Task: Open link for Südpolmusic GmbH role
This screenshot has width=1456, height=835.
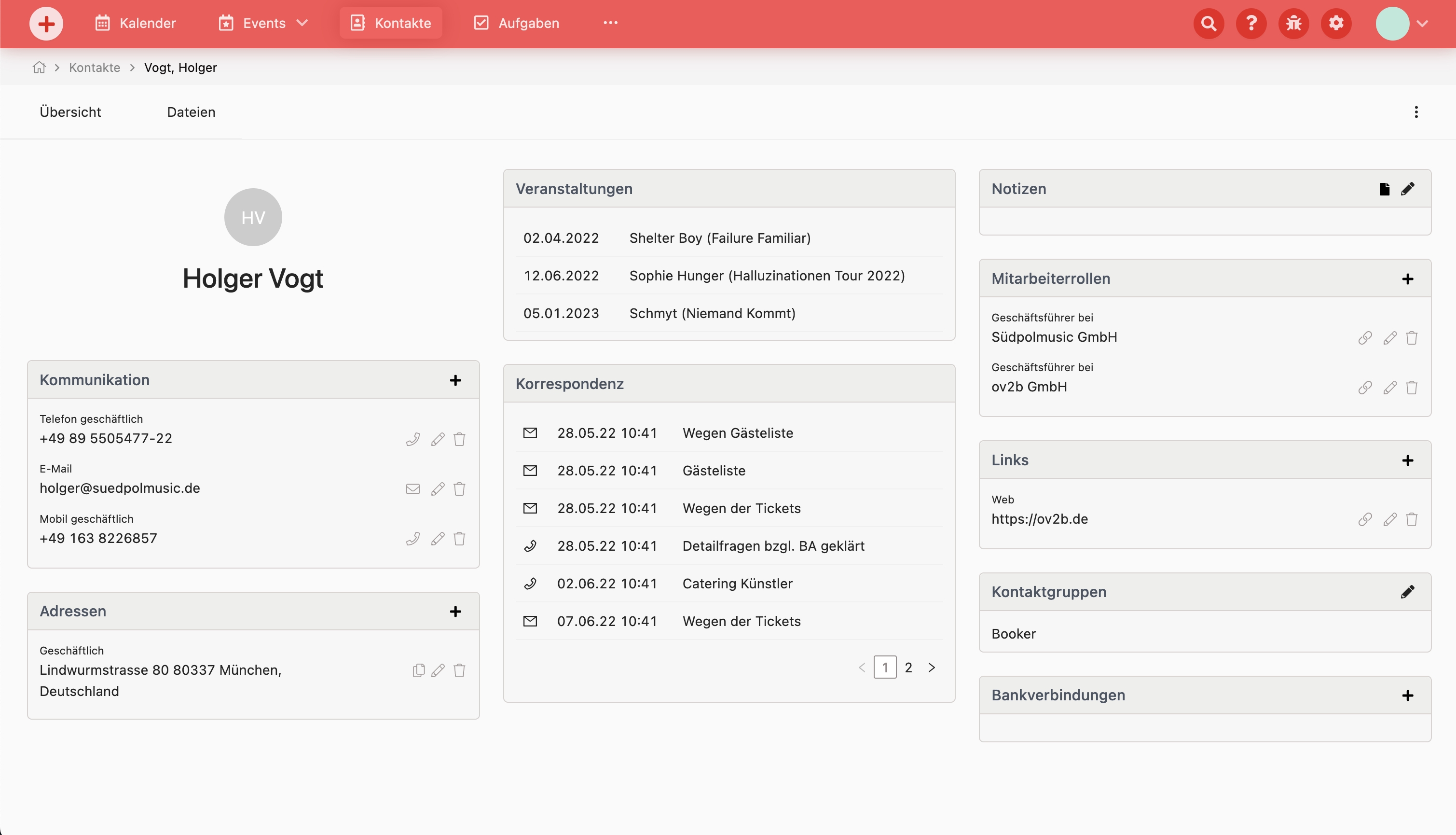Action: (x=1365, y=338)
